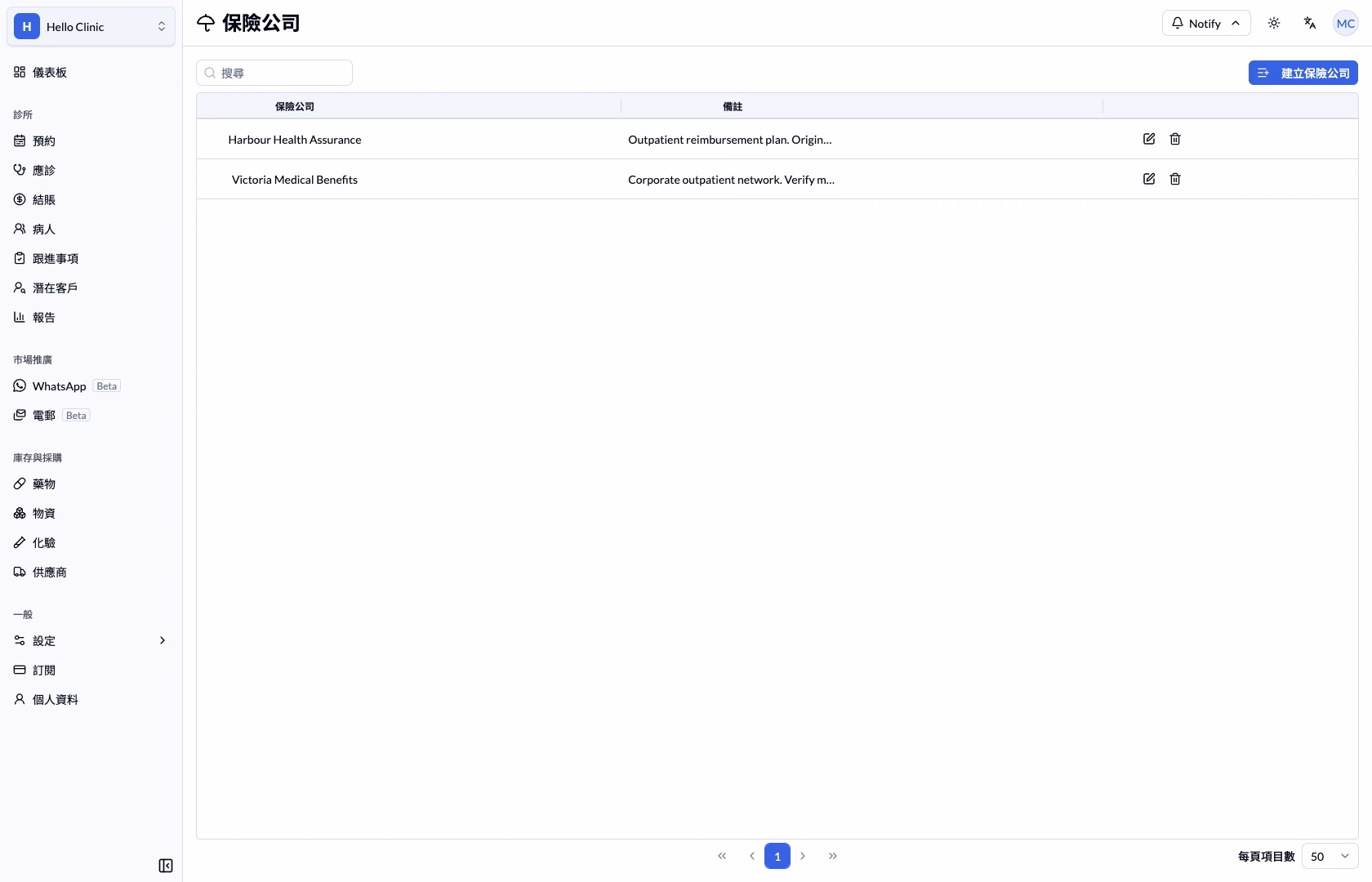This screenshot has width=1372, height=882.
Task: Click the 建立保險公司 create button
Action: [1303, 73]
